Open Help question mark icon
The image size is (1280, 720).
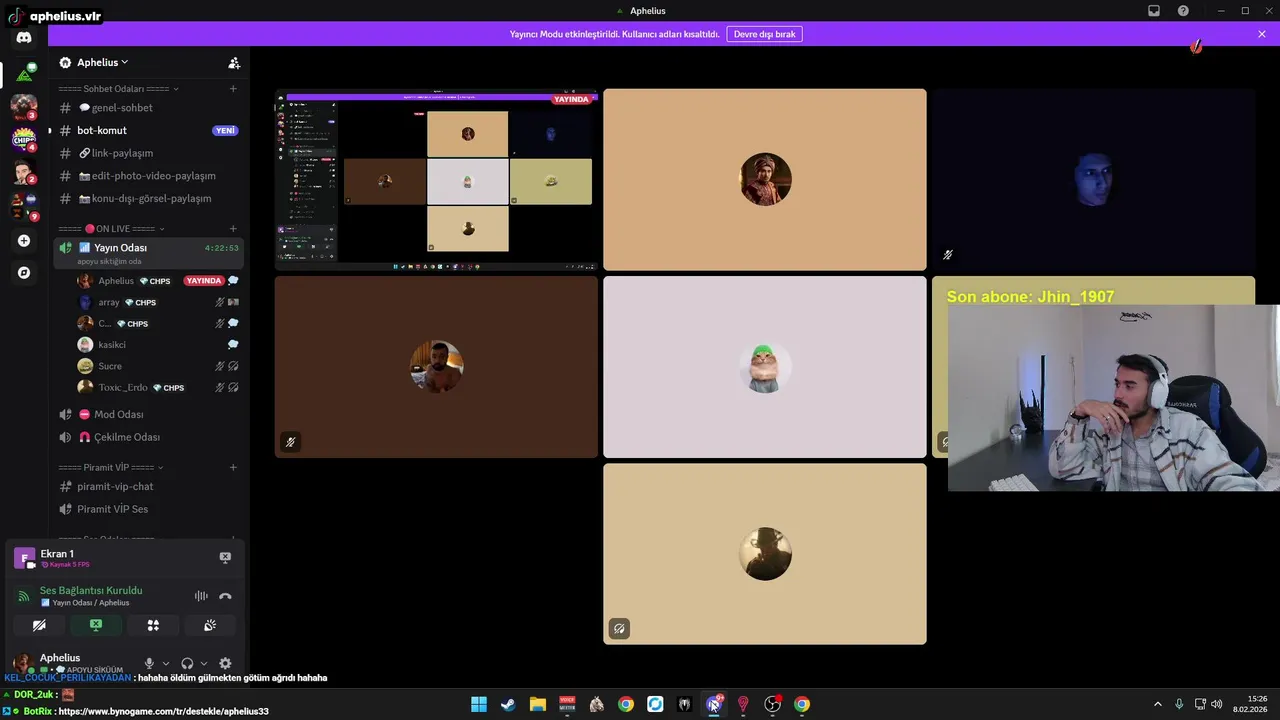[x=1183, y=11]
